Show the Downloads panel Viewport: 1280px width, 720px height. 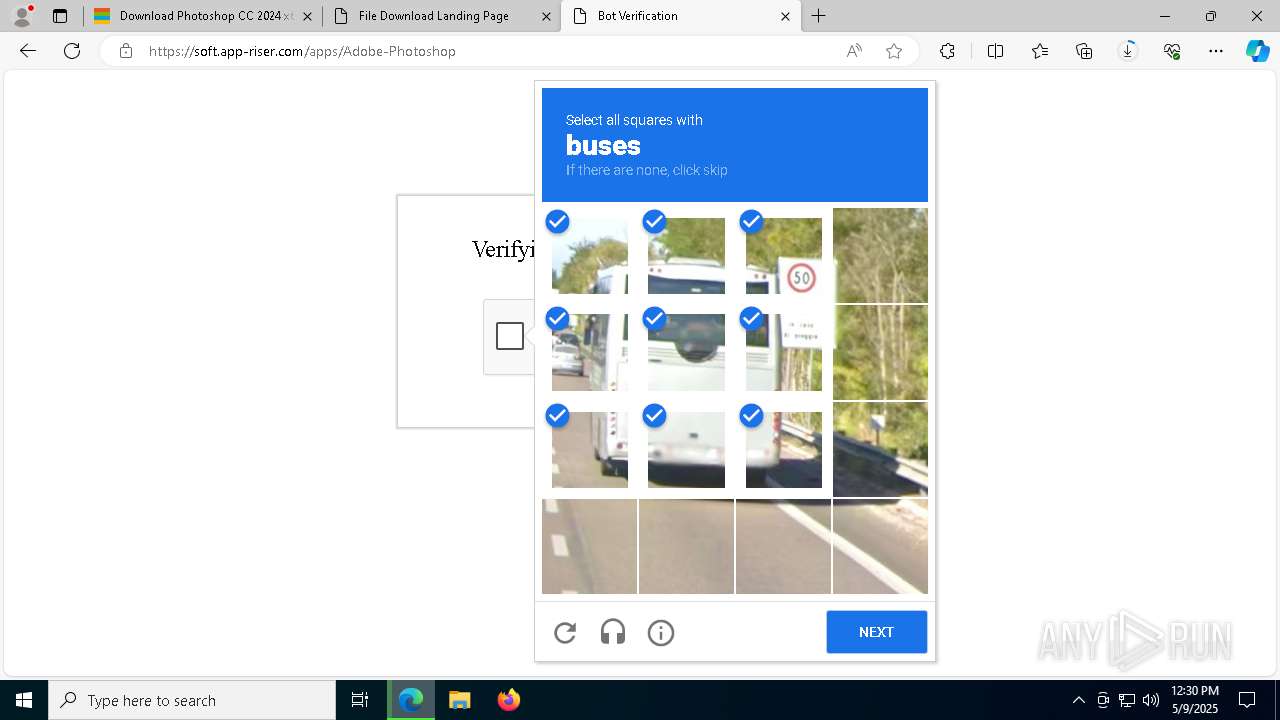1128,51
